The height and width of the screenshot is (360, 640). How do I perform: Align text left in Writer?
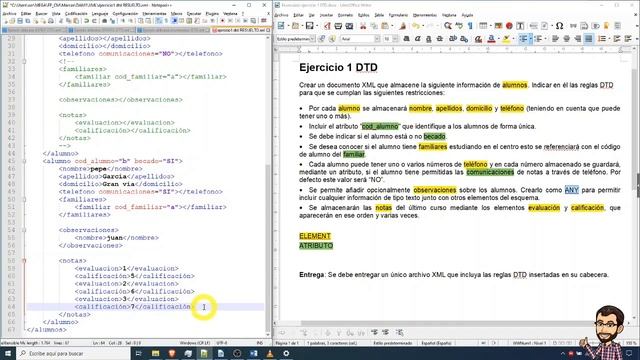(x=556, y=38)
